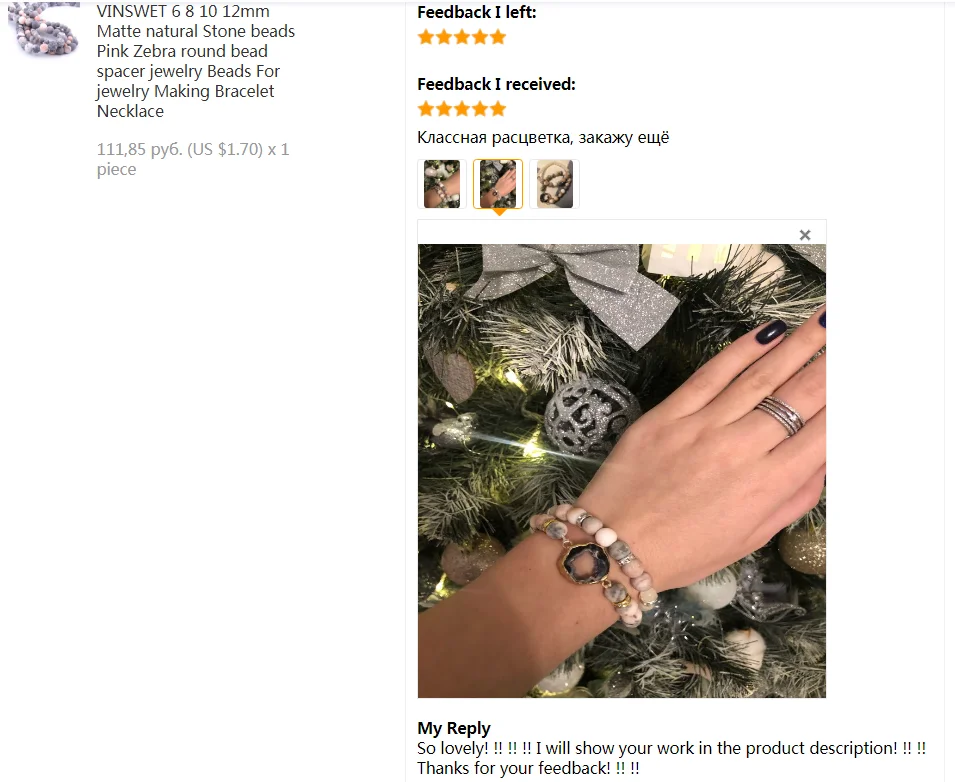The width and height of the screenshot is (955, 782).
Task: Click fourth star under Feedback I received
Action: [x=480, y=109]
